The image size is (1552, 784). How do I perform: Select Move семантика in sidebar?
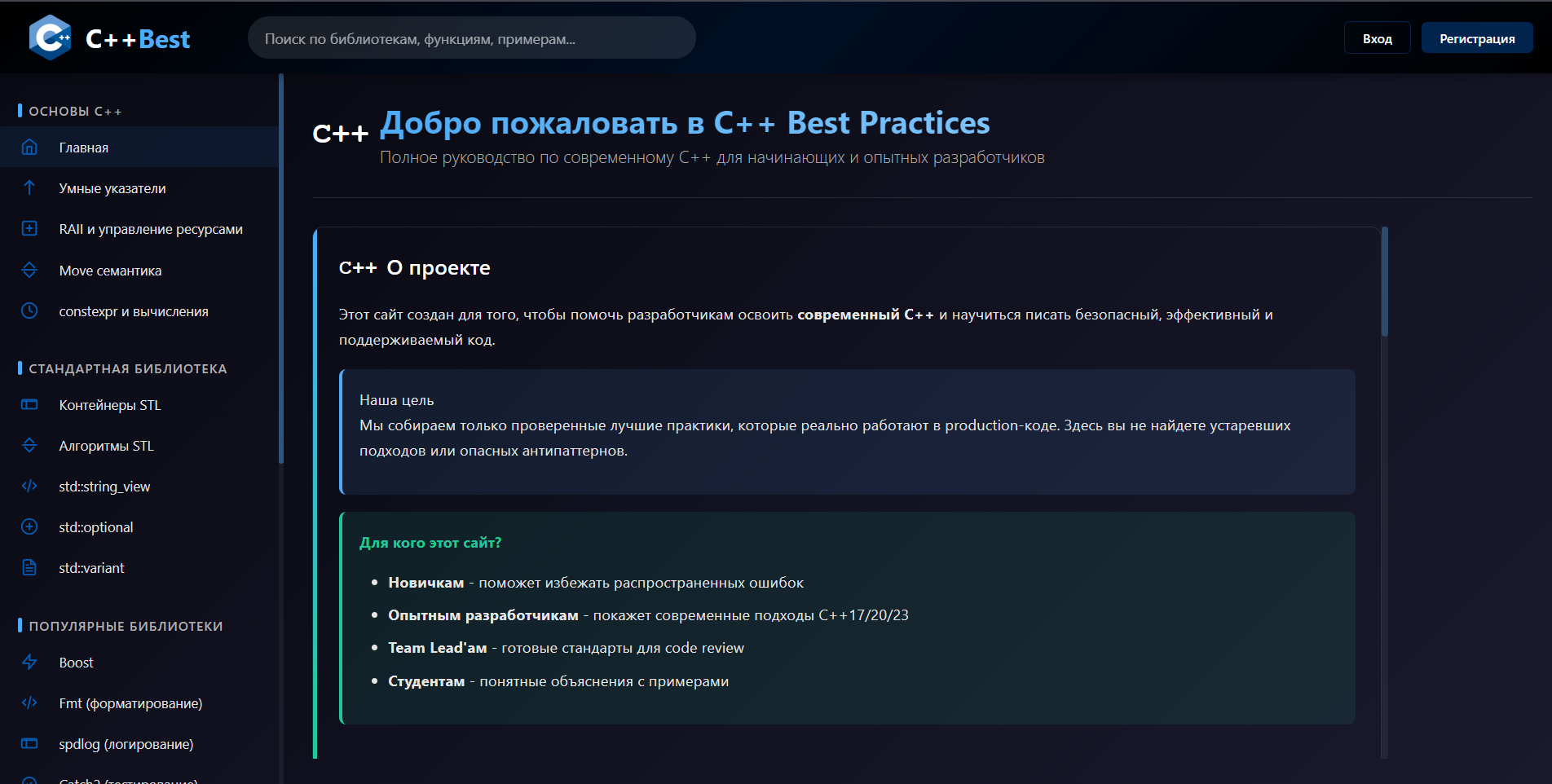tap(139, 270)
